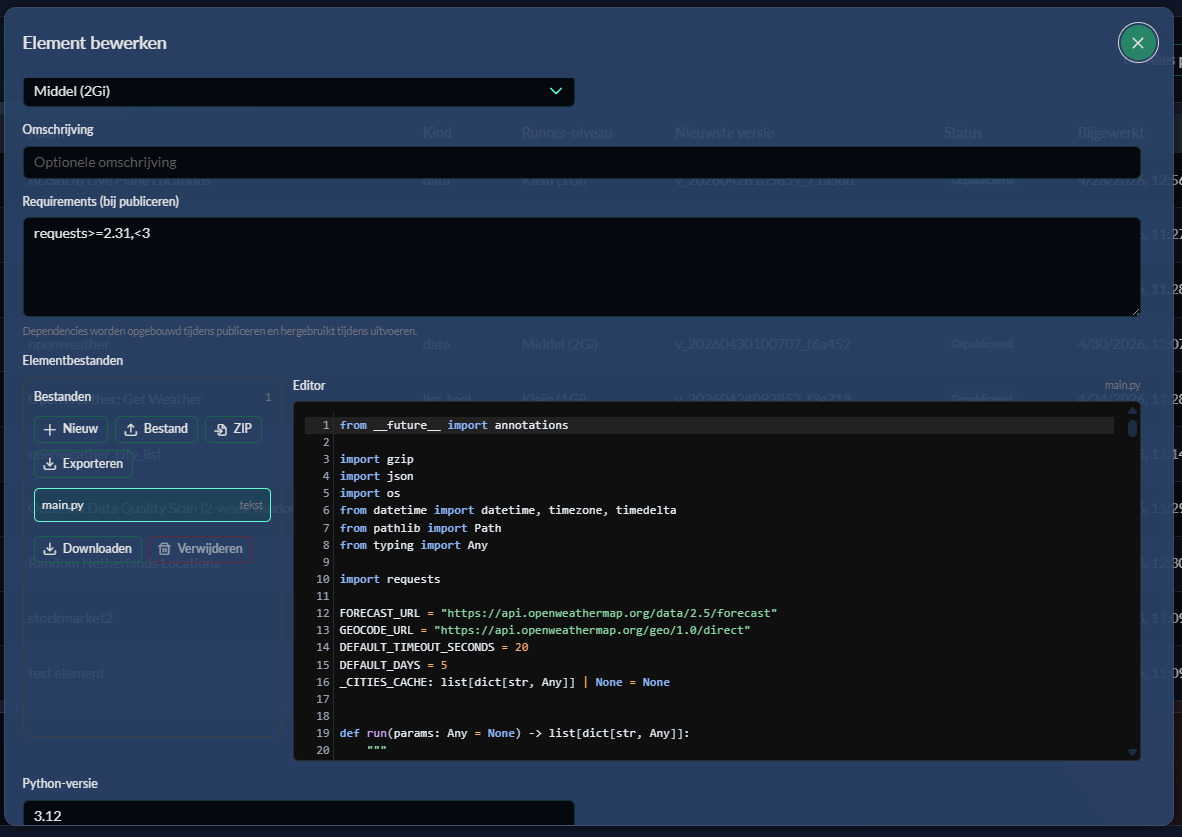Open the Middel (2Gi) runner dropdown

coord(299,91)
